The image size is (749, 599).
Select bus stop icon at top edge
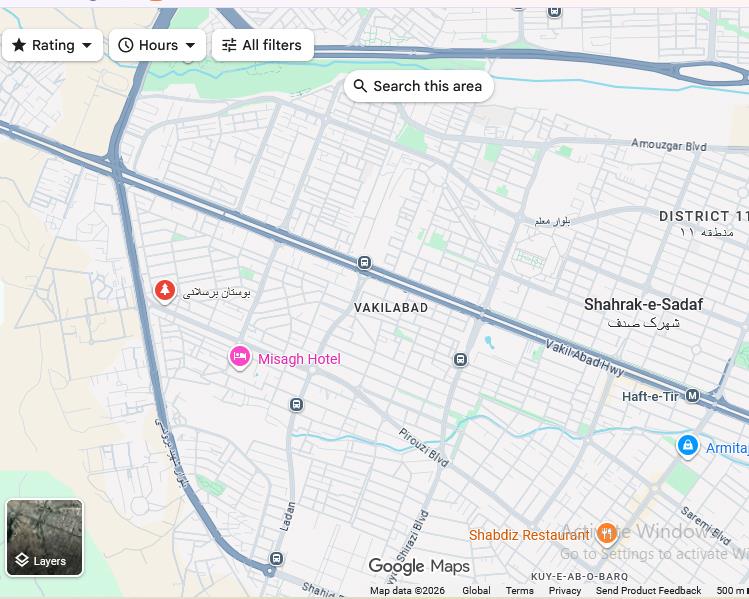554,11
